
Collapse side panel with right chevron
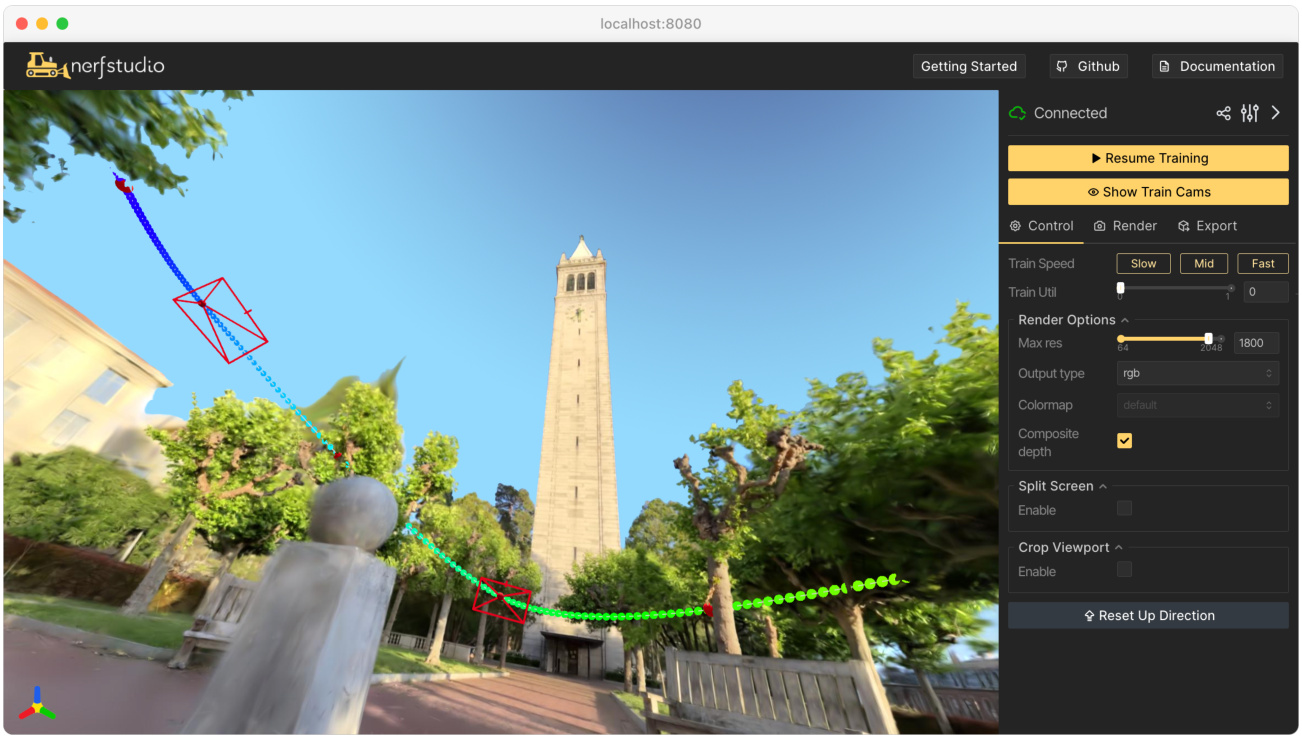coord(1276,113)
